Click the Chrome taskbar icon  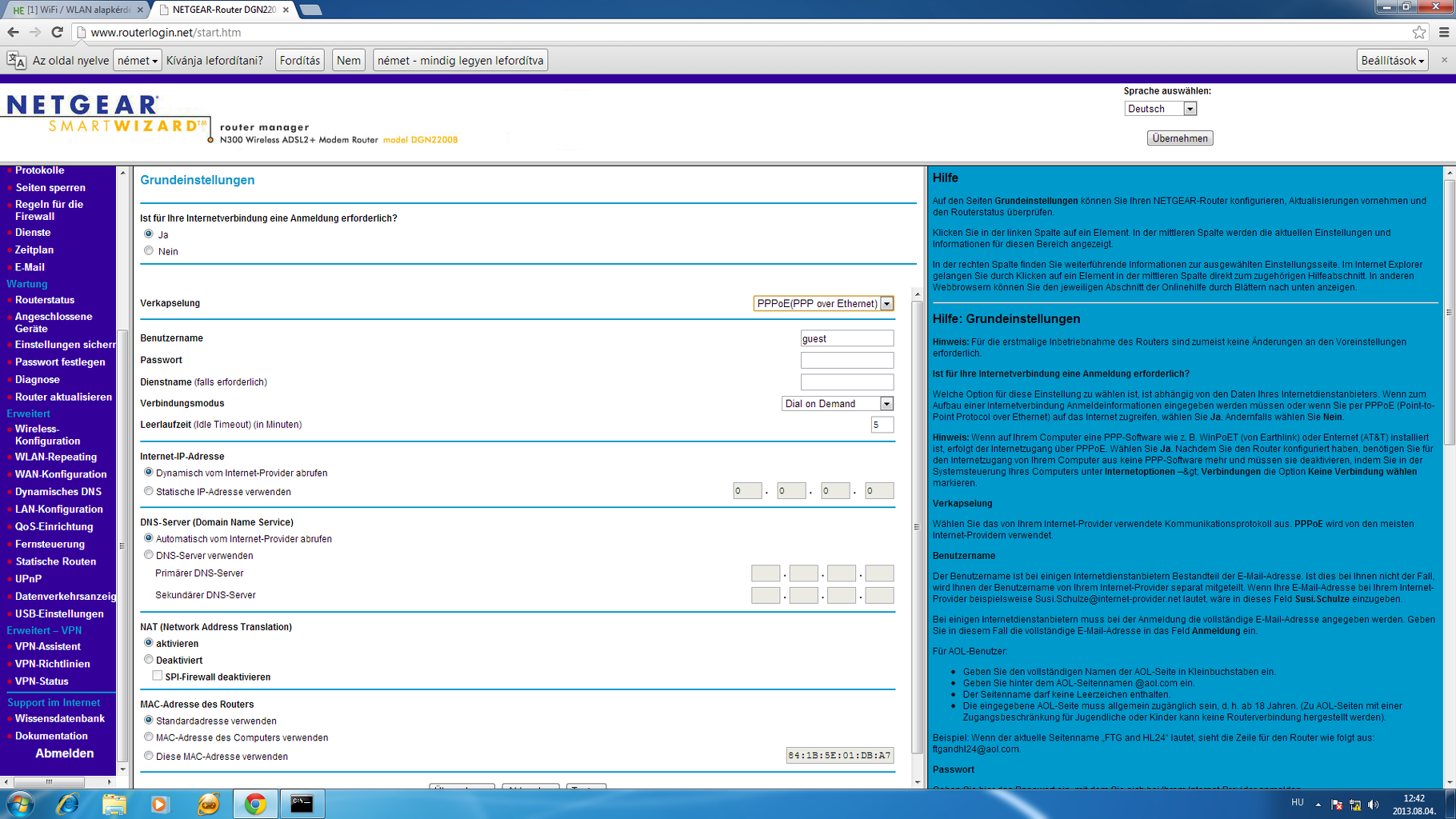[255, 804]
